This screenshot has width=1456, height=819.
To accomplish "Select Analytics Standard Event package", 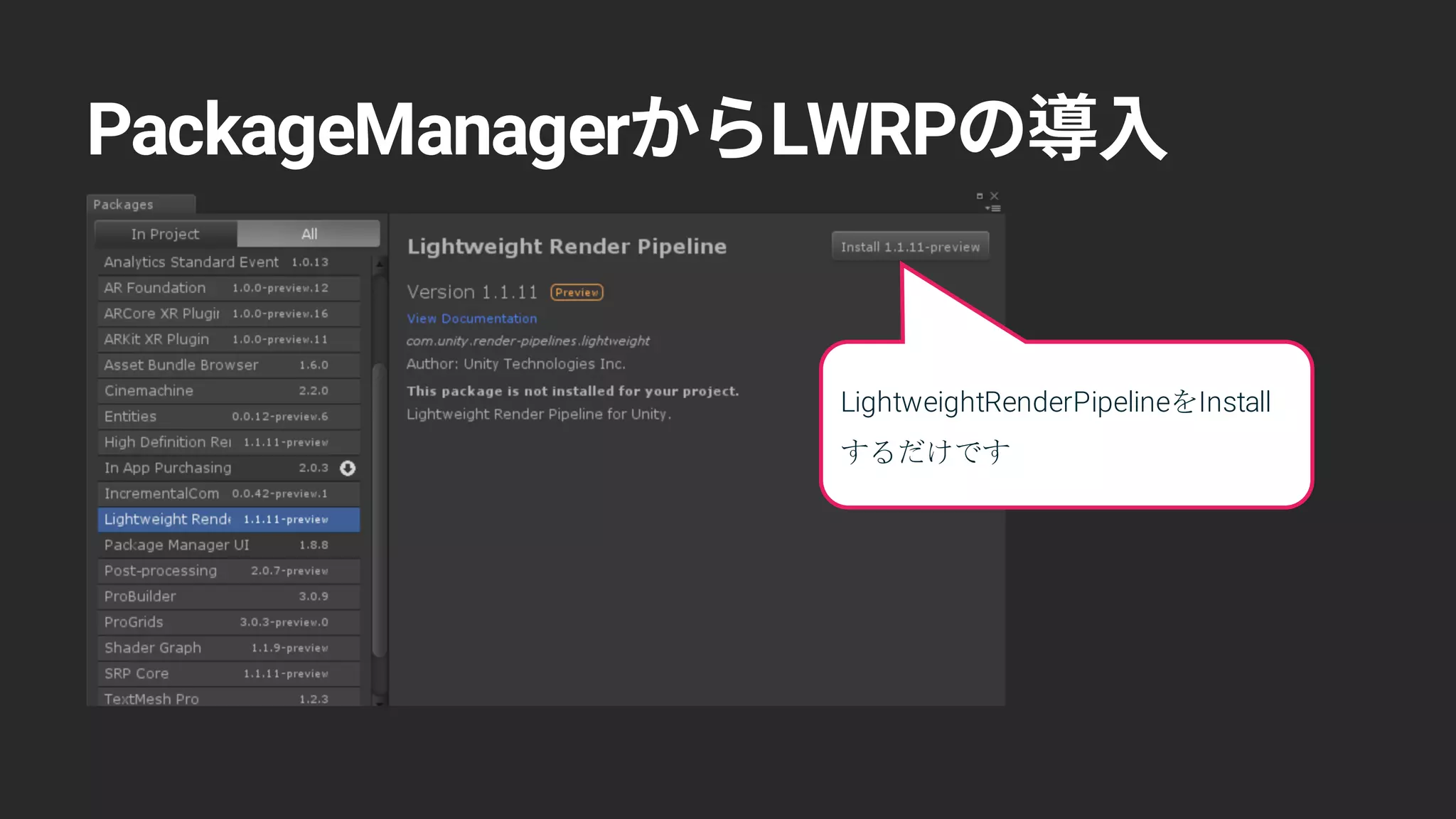I will pos(228,262).
